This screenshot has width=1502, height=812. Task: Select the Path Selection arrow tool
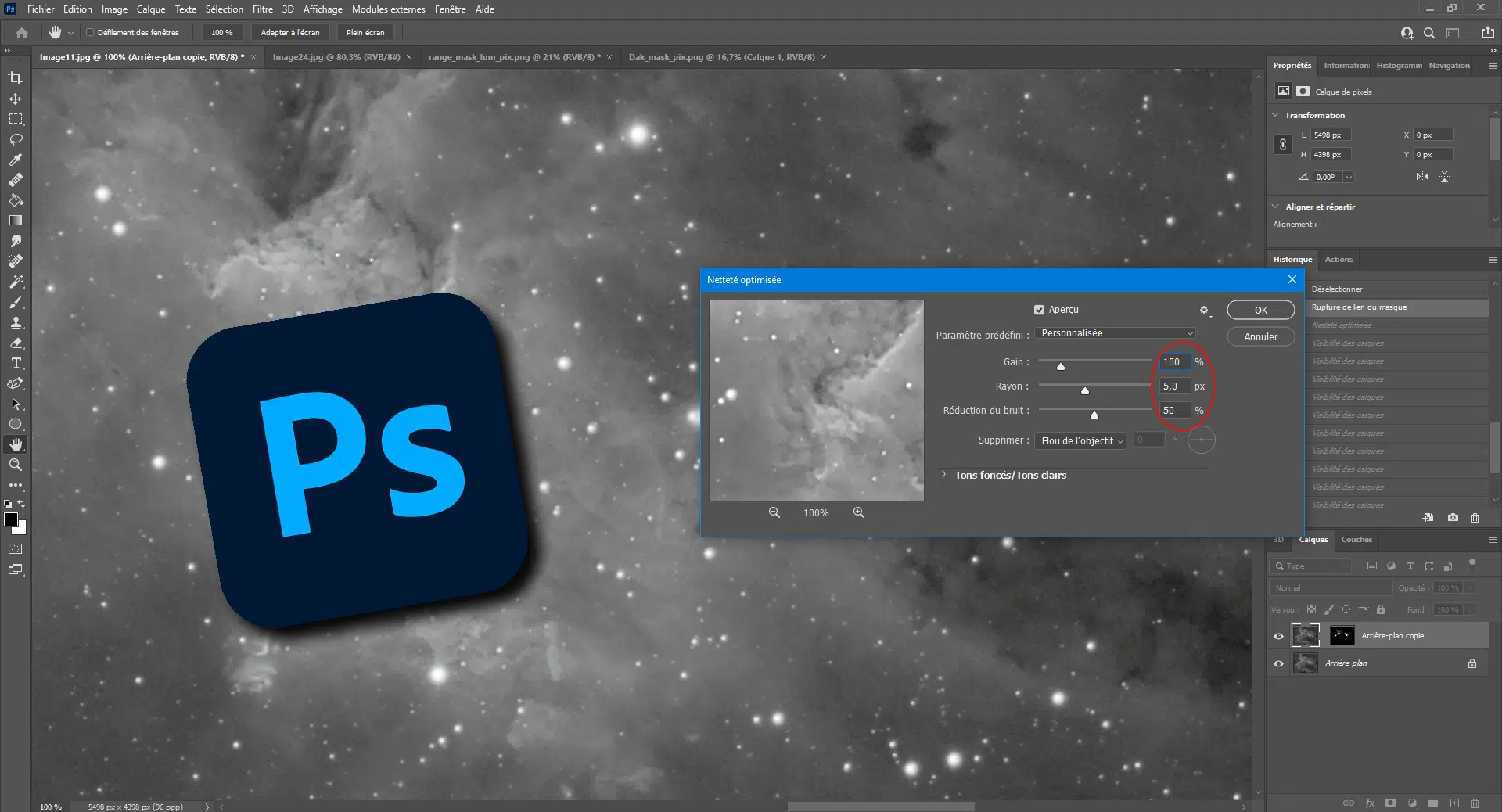coord(16,404)
